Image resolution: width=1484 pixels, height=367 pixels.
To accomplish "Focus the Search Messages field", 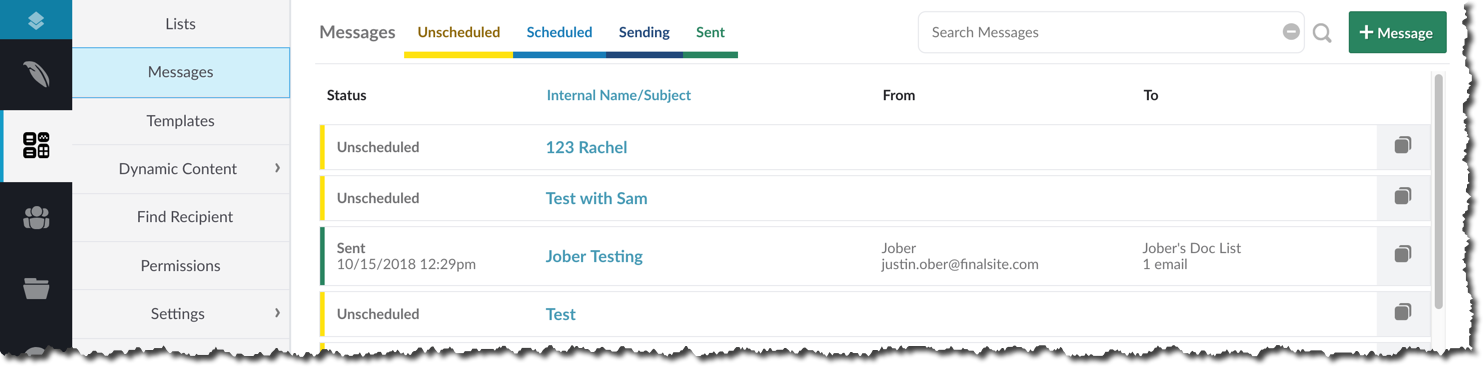I will (x=1100, y=32).
